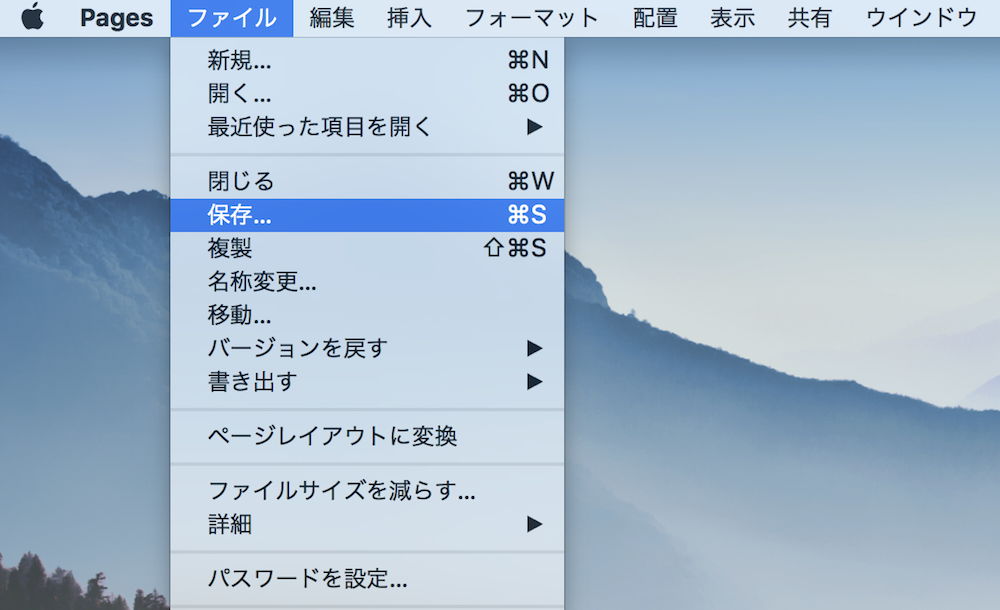Open the 挿入 menu
Image resolution: width=1000 pixels, height=610 pixels.
[x=409, y=18]
